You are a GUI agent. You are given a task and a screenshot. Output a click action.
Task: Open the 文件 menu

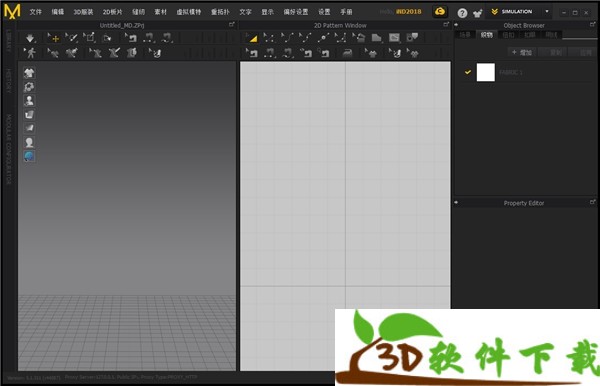coord(36,12)
